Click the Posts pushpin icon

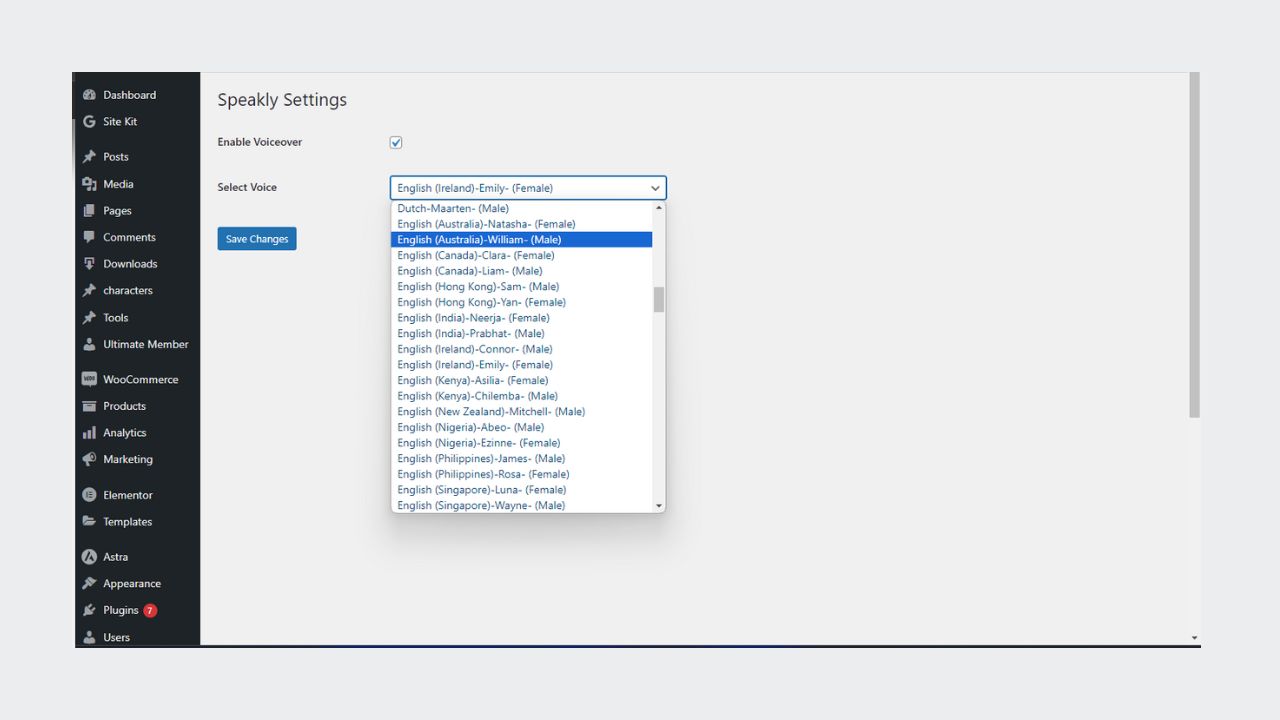[89, 157]
